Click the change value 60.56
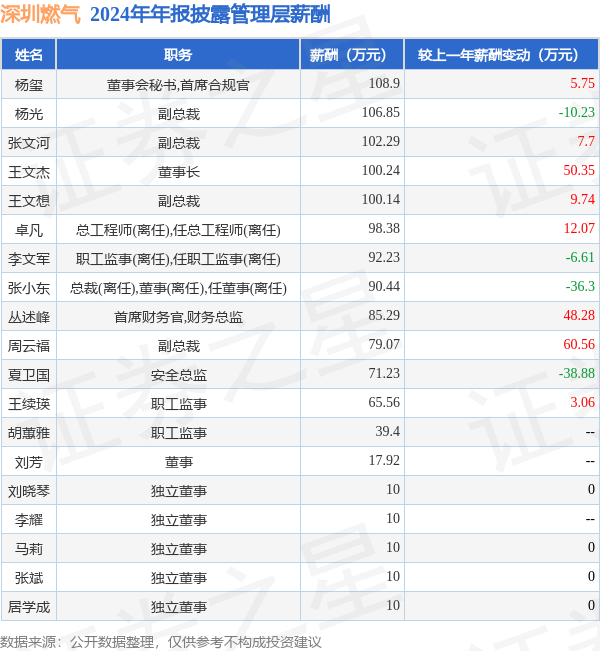 [x=579, y=344]
